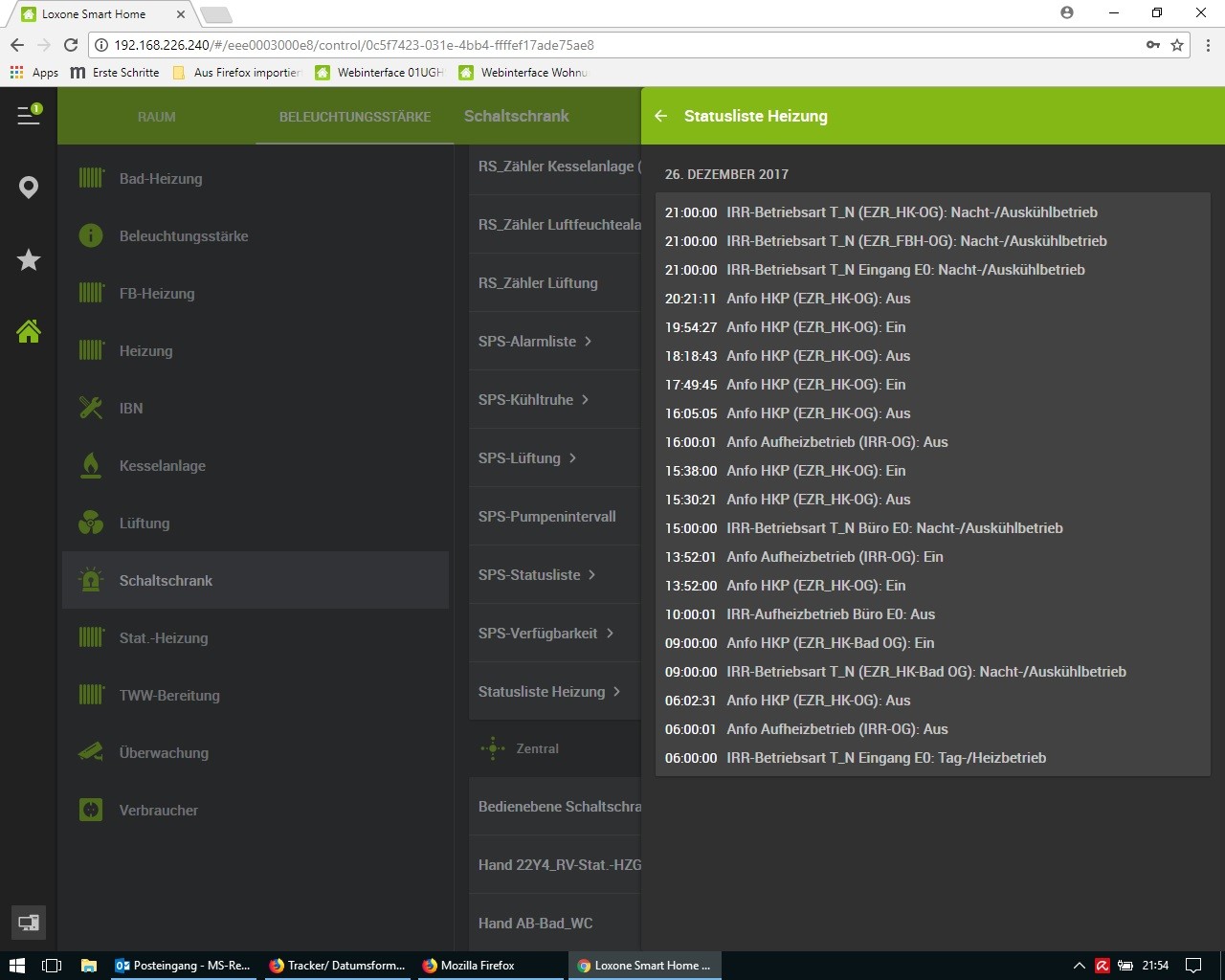Screen dimensions: 1225x980
Task: Click the radiator icon beside Stat.-Heizung
Action: pos(91,637)
